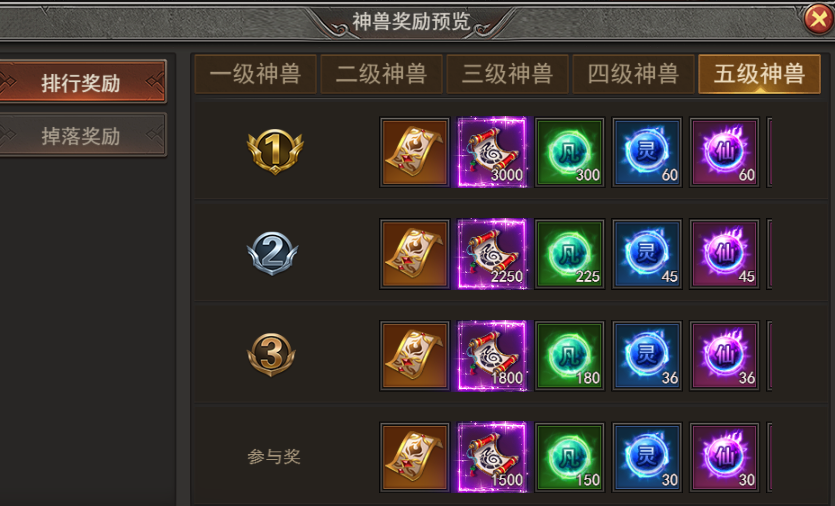
Task: Click the golden ticket in the 参与奖 row
Action: pyautogui.click(x=414, y=457)
